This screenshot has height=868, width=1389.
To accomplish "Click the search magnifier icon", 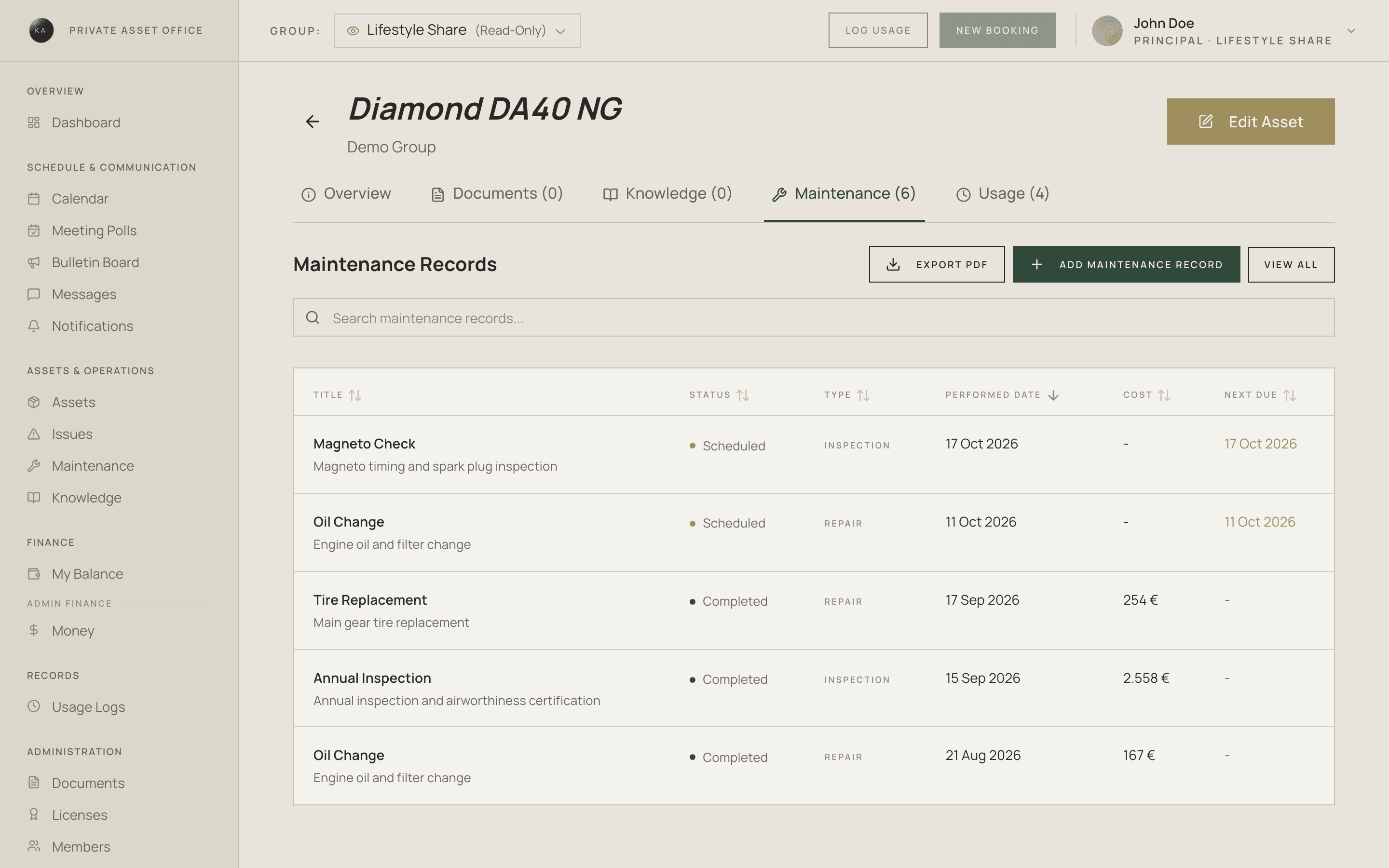I will click(312, 317).
